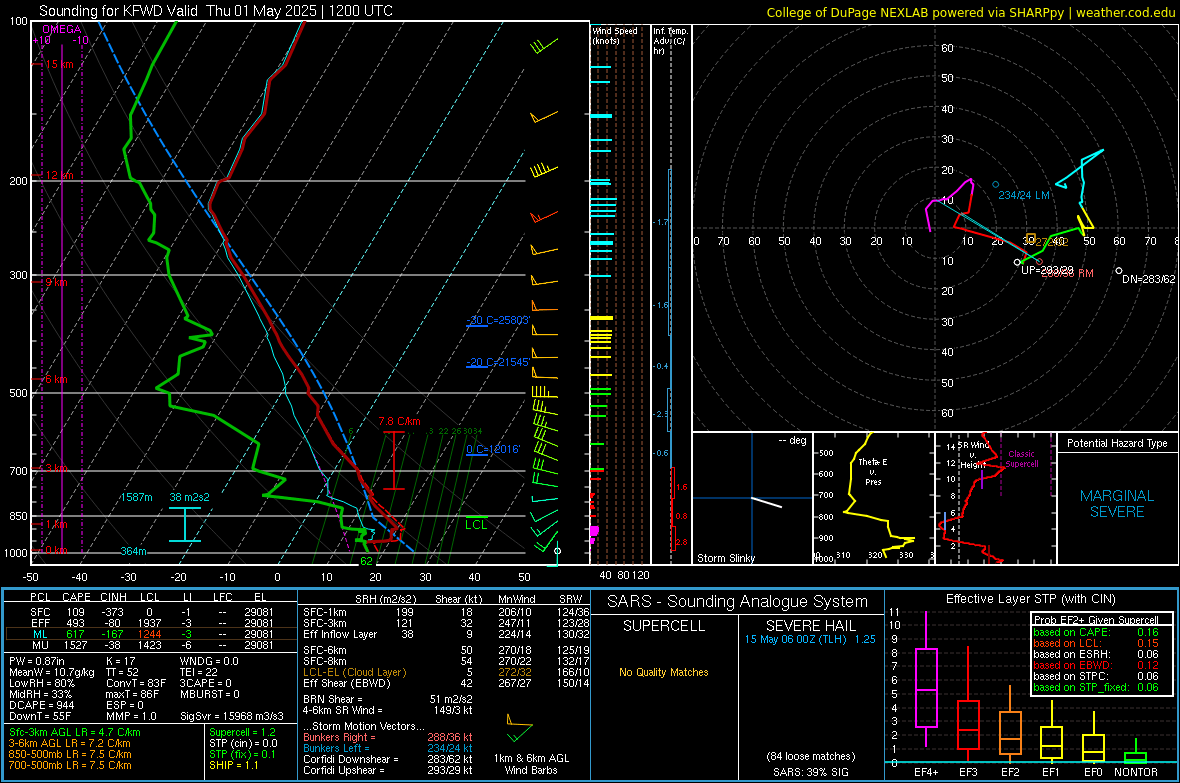
Task: Click the 'No Quality Matches' supercell text
Action: [664, 672]
